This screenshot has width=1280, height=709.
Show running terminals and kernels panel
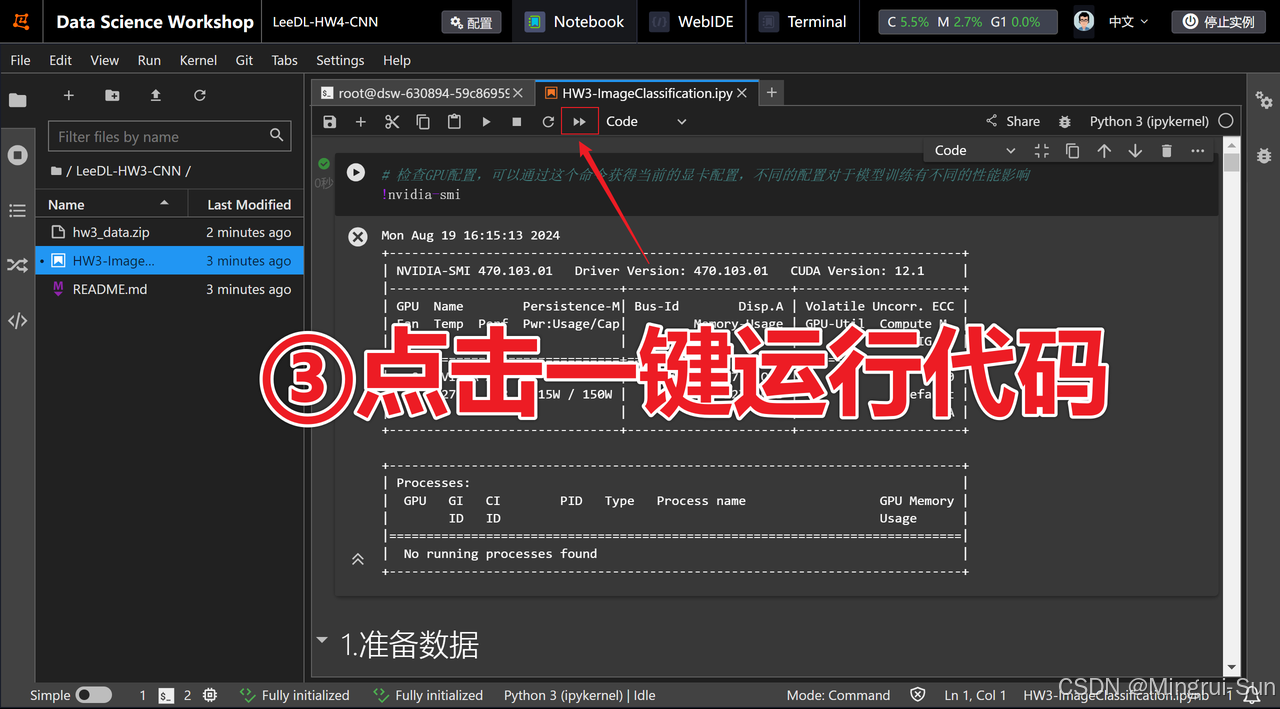tap(18, 155)
